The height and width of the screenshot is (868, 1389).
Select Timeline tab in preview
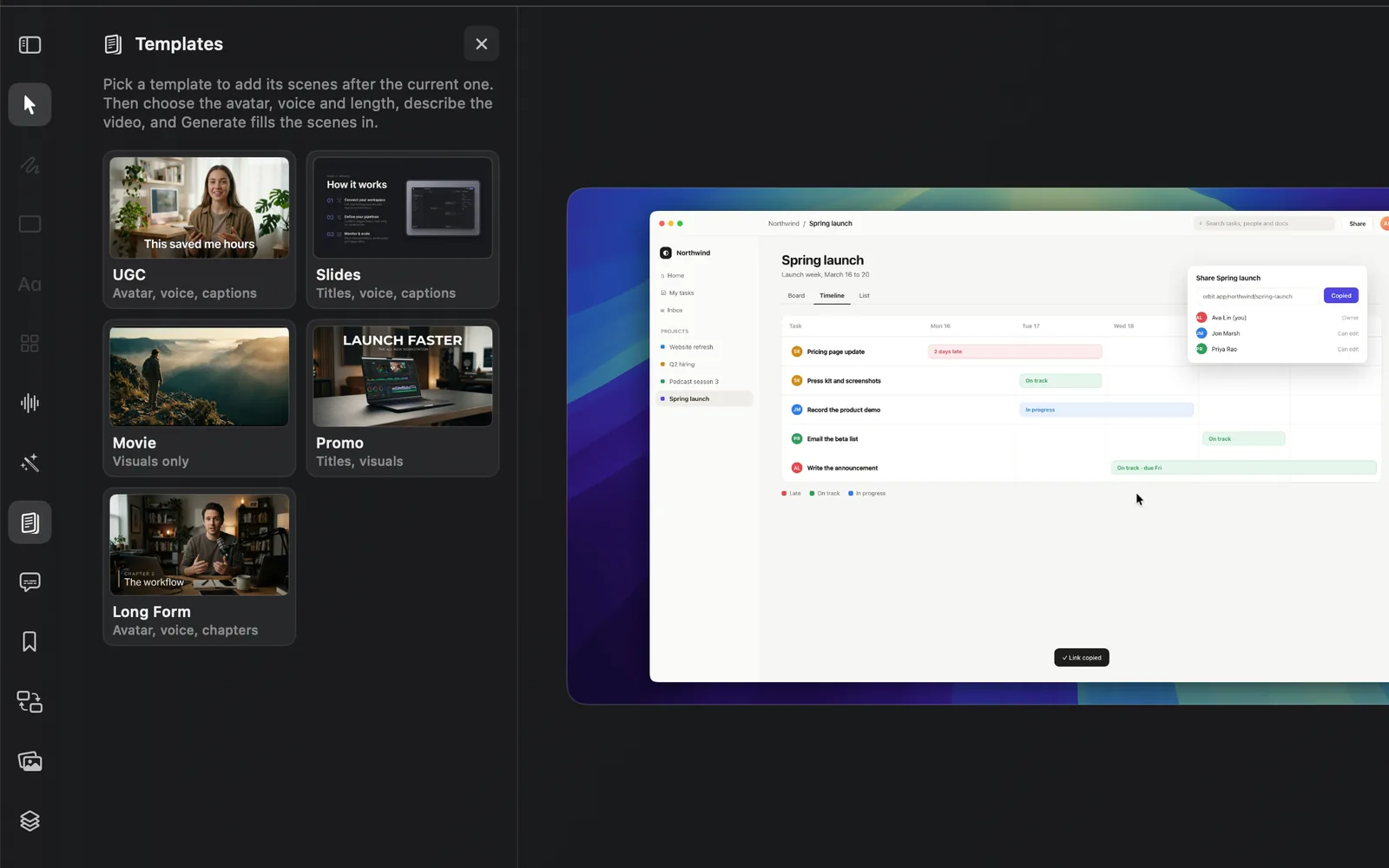(x=832, y=296)
